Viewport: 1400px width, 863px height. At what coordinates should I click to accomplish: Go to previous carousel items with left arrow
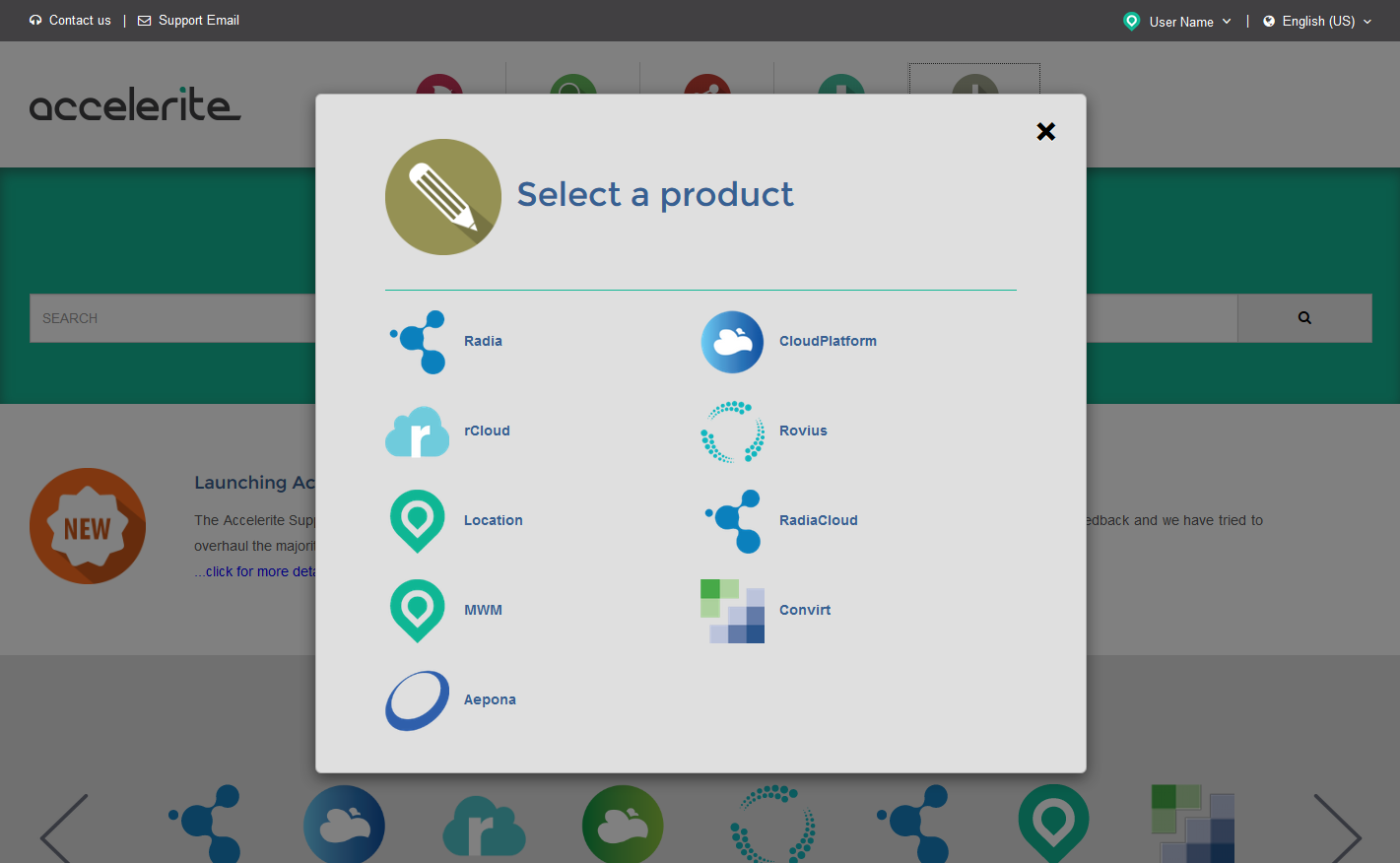pos(64,830)
